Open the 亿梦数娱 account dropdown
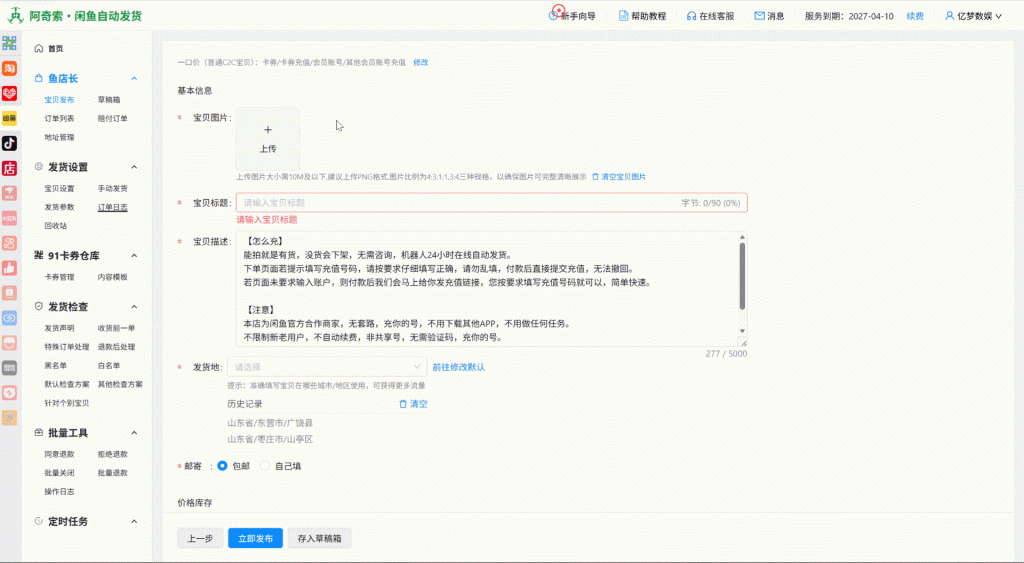The image size is (1024, 563). 974,16
